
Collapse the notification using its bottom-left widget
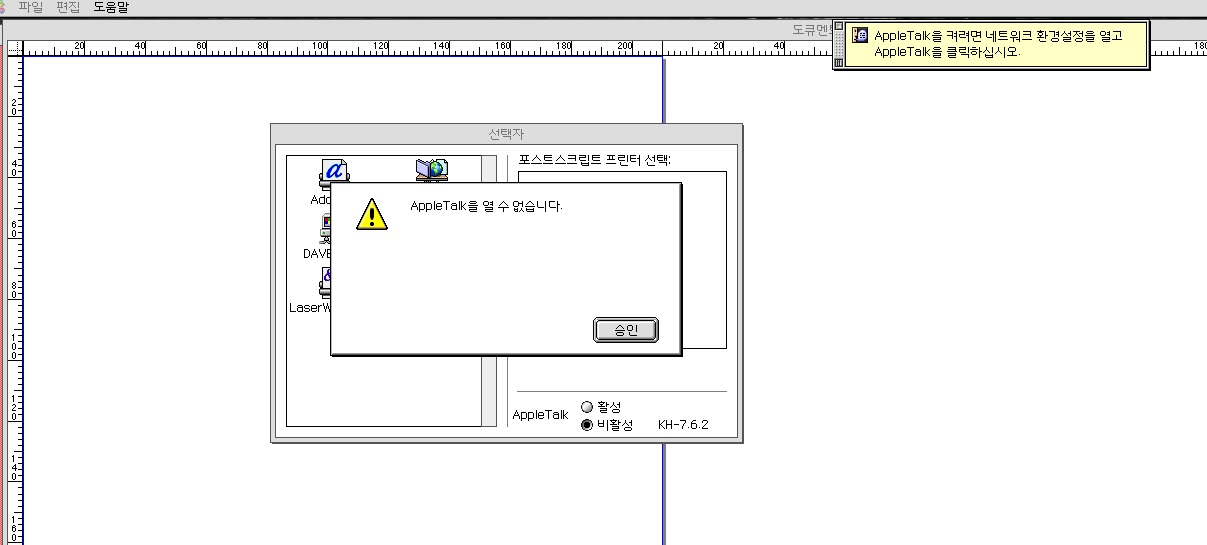click(839, 62)
